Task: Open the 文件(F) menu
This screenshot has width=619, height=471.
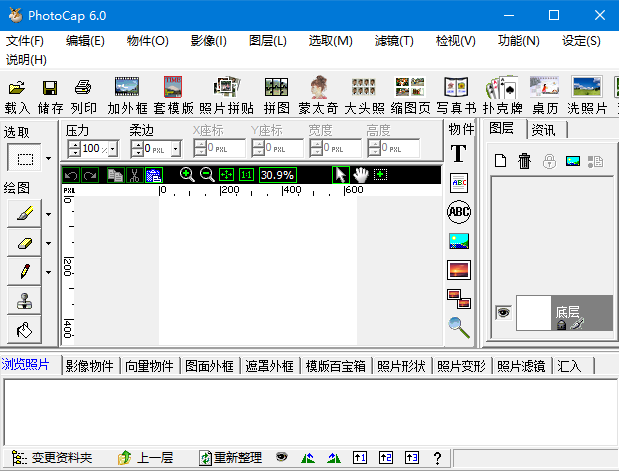Action: (25, 41)
